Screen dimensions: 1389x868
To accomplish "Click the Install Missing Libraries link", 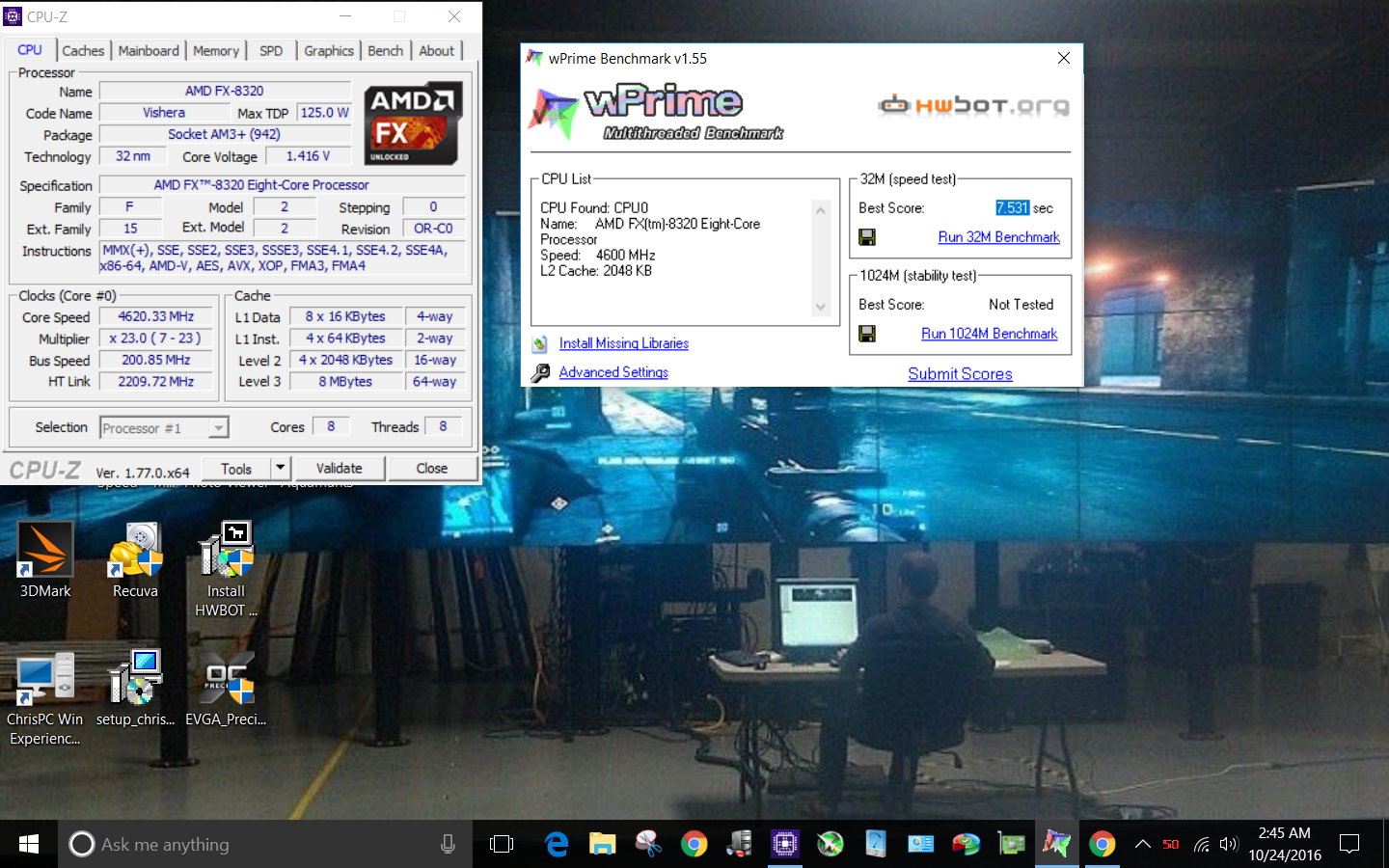I will tap(624, 343).
